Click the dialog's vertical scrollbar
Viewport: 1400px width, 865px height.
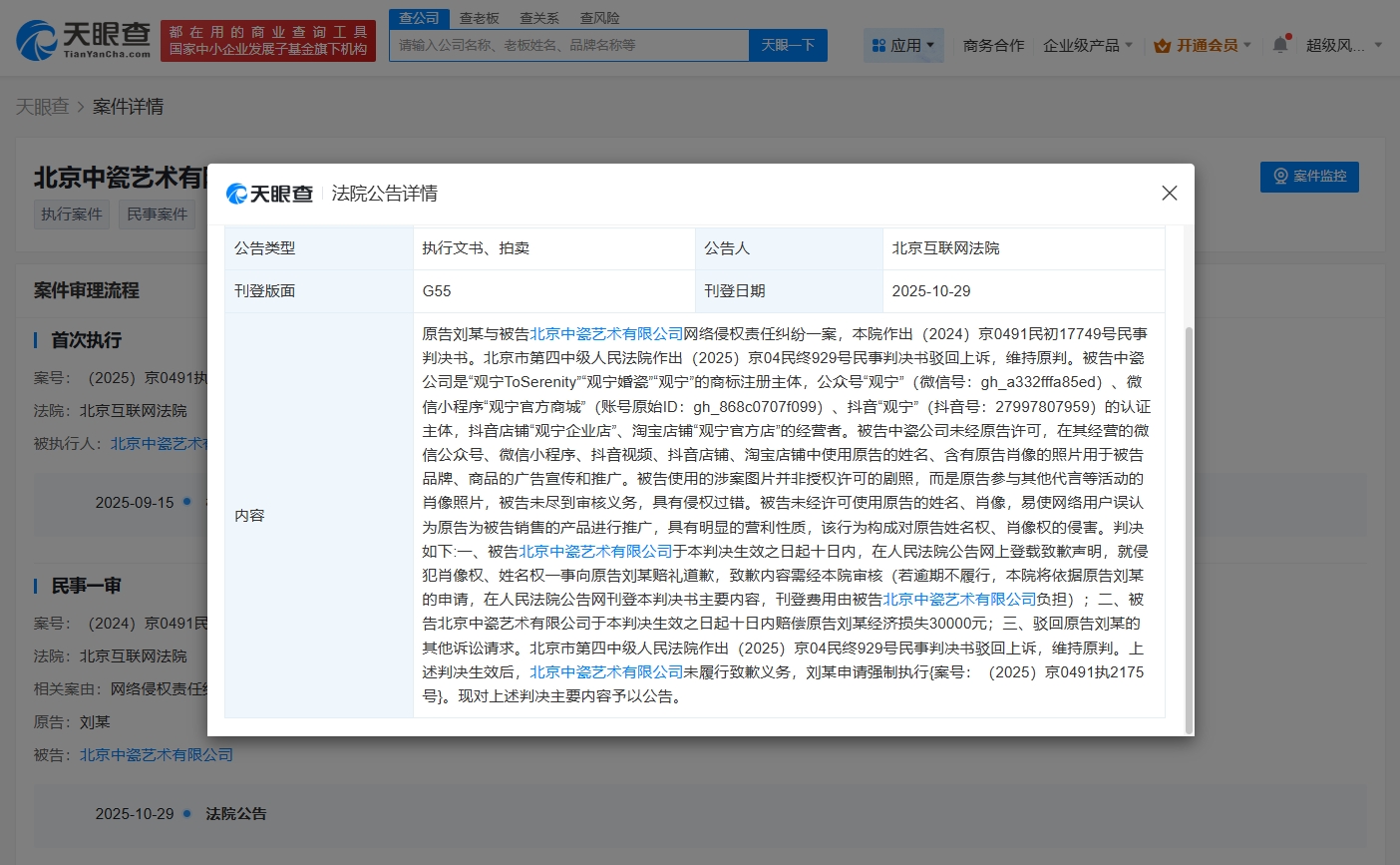pos(1187,529)
